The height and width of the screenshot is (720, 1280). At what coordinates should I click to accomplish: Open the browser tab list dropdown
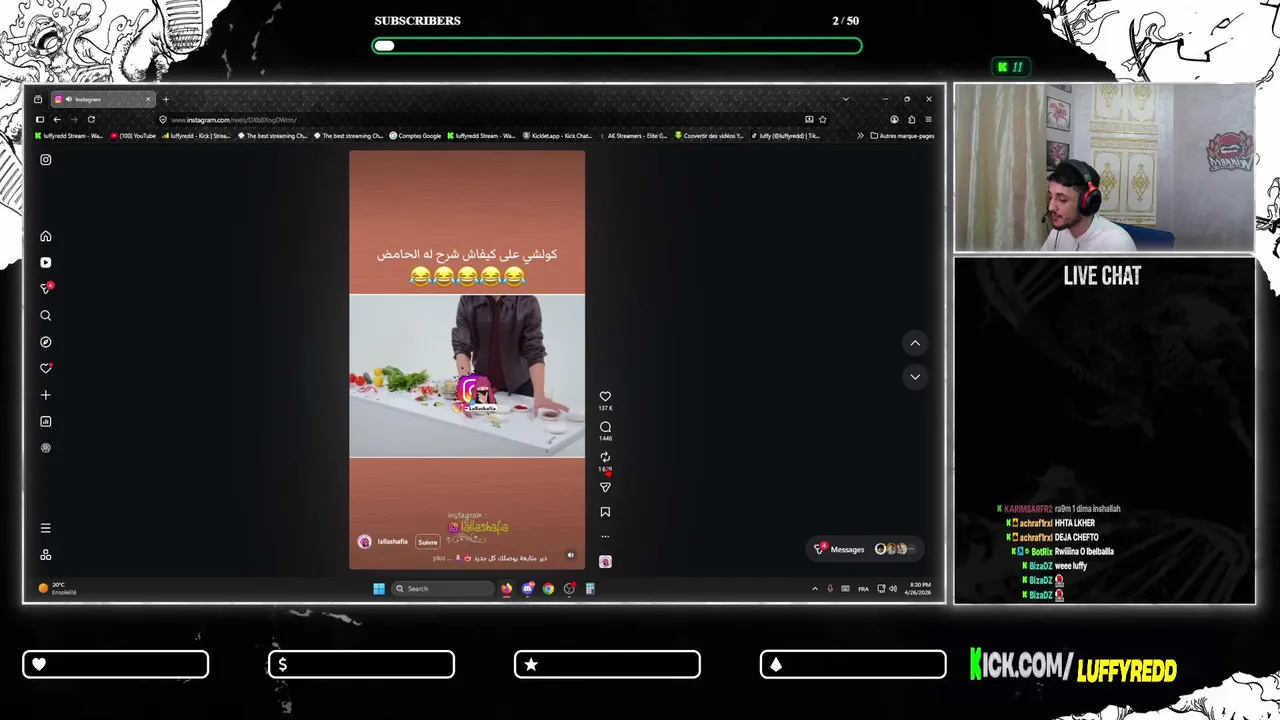(x=845, y=99)
